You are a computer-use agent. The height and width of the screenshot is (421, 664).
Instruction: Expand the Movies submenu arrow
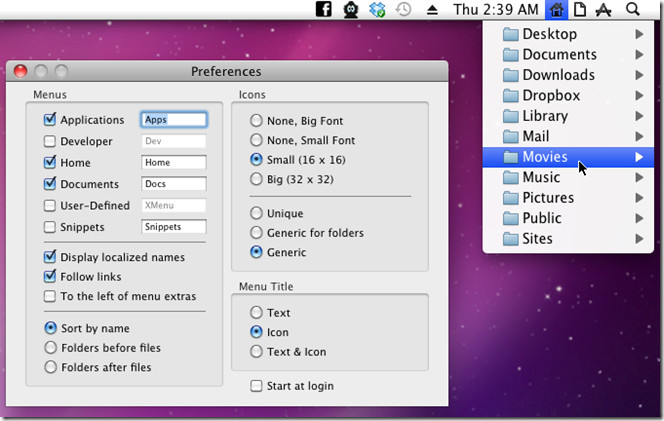click(639, 157)
